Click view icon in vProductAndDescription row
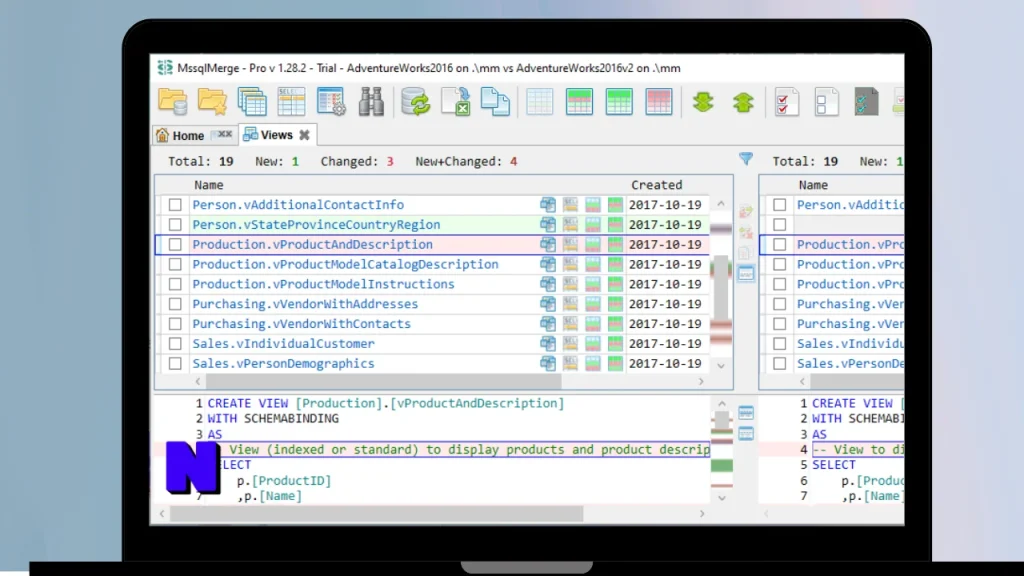1024x576 pixels. [548, 244]
